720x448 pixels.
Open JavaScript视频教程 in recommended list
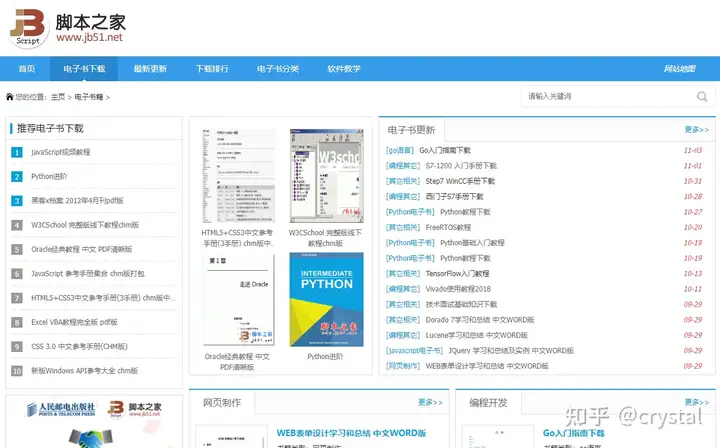(61, 152)
